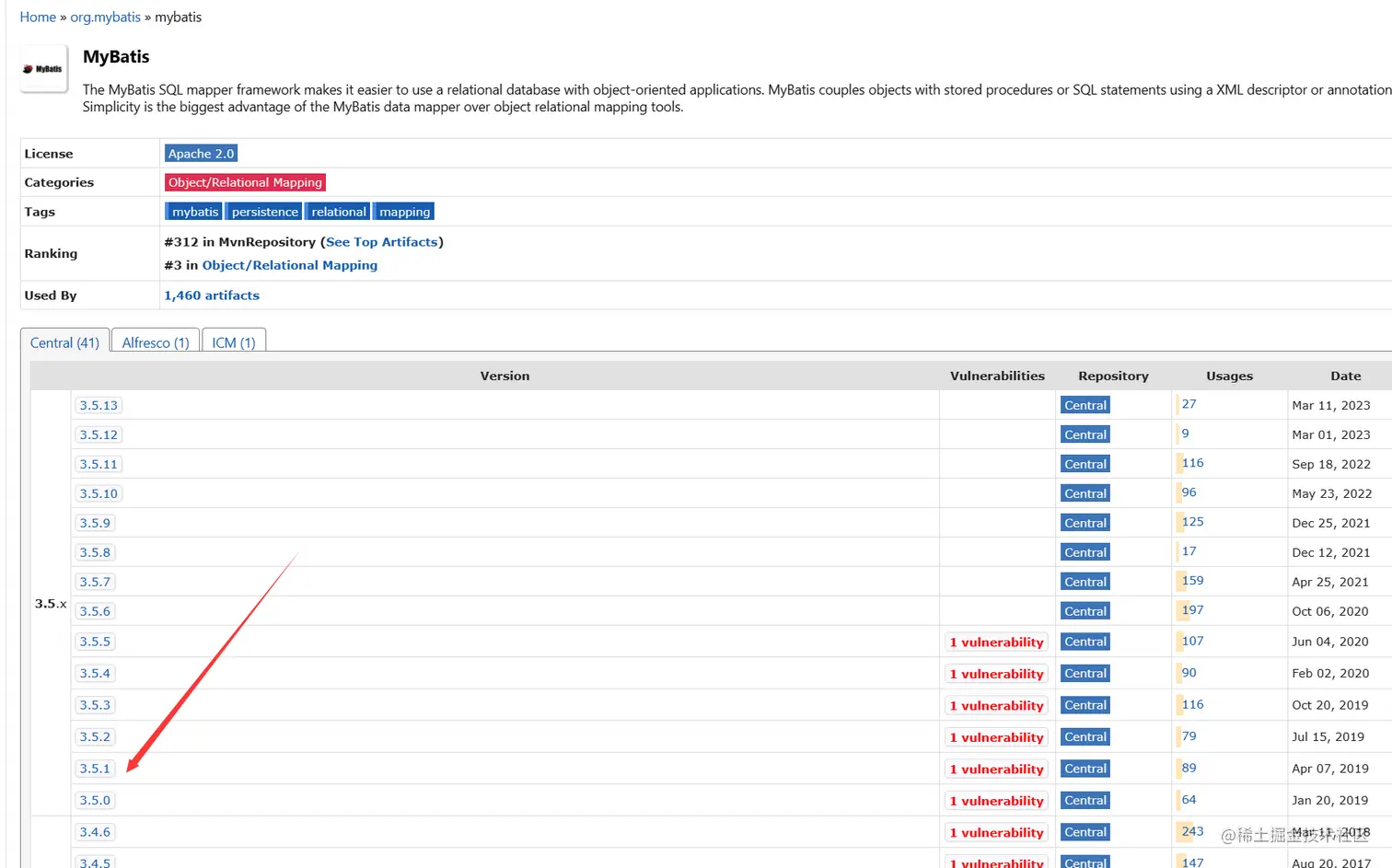The image size is (1392, 868).
Task: View the vulnerability for version 3.5.5
Action: point(997,642)
